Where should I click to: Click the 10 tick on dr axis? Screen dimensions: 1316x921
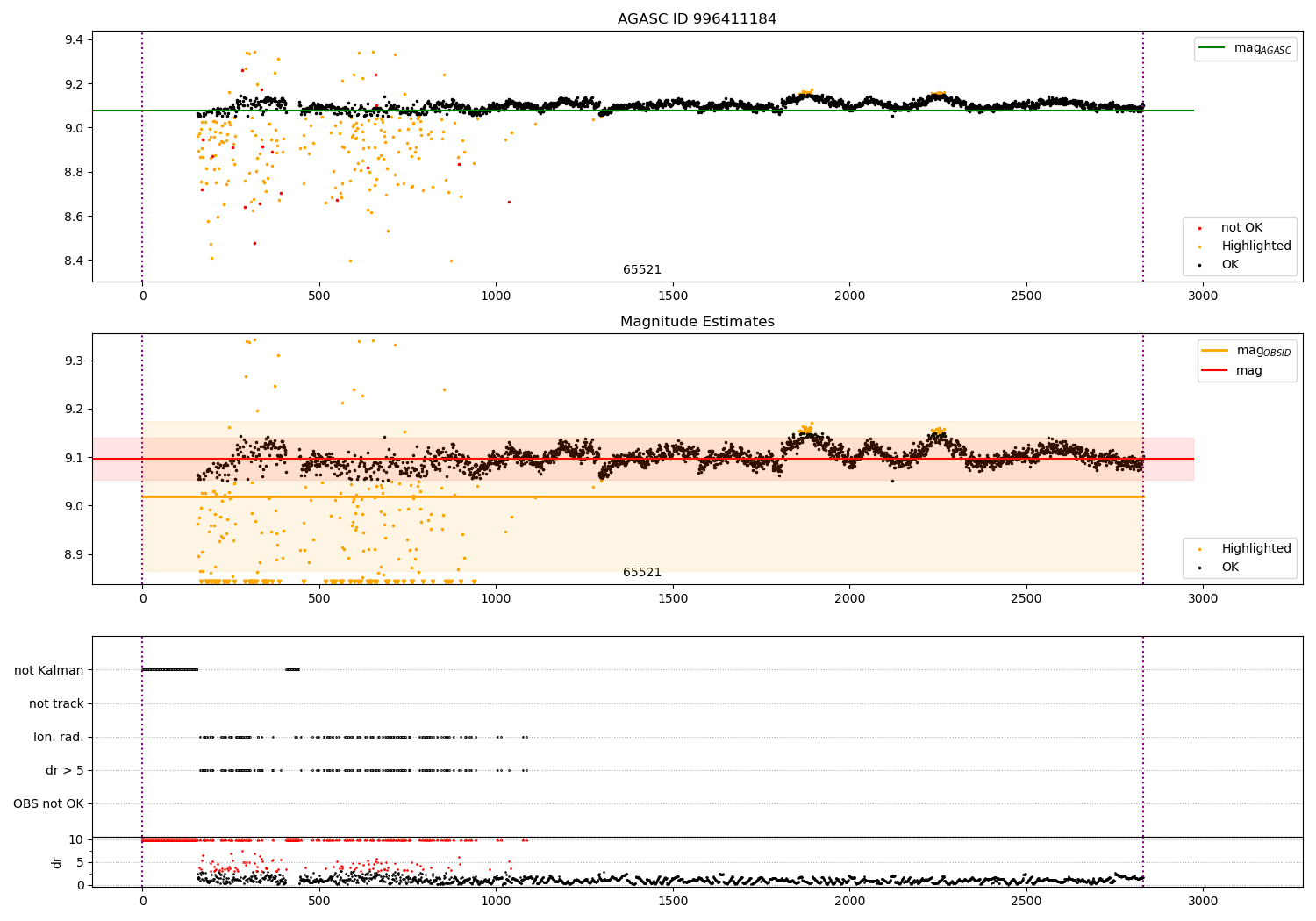click(76, 839)
